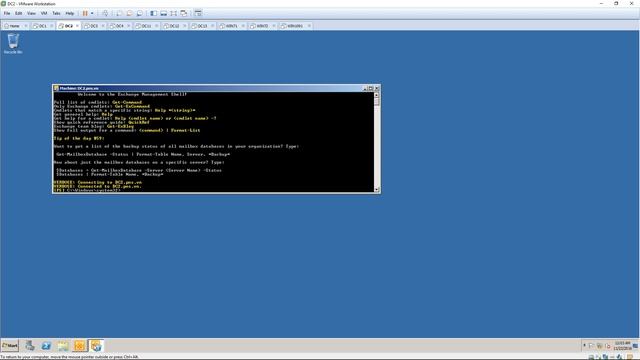Click the 'Tip of the day' text
Screen dimensions: 640x360
click(79, 138)
